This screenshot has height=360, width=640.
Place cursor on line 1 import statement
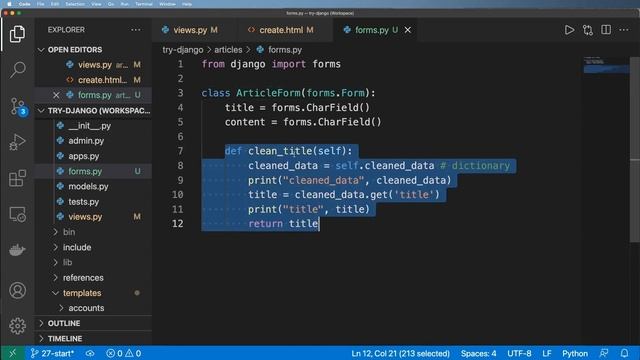tap(271, 64)
